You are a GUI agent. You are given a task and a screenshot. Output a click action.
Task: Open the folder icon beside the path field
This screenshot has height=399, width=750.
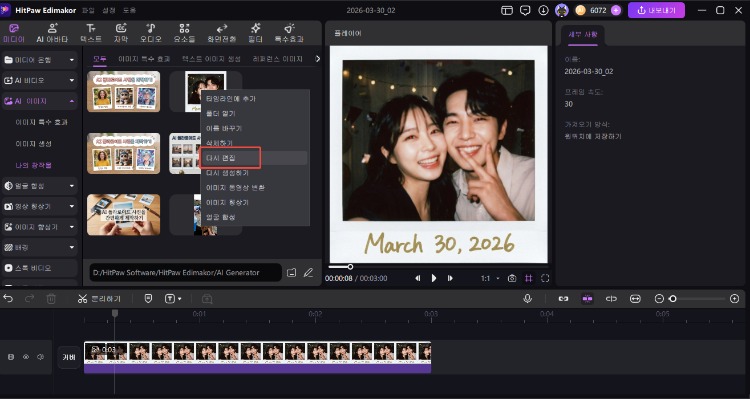pyautogui.click(x=291, y=272)
